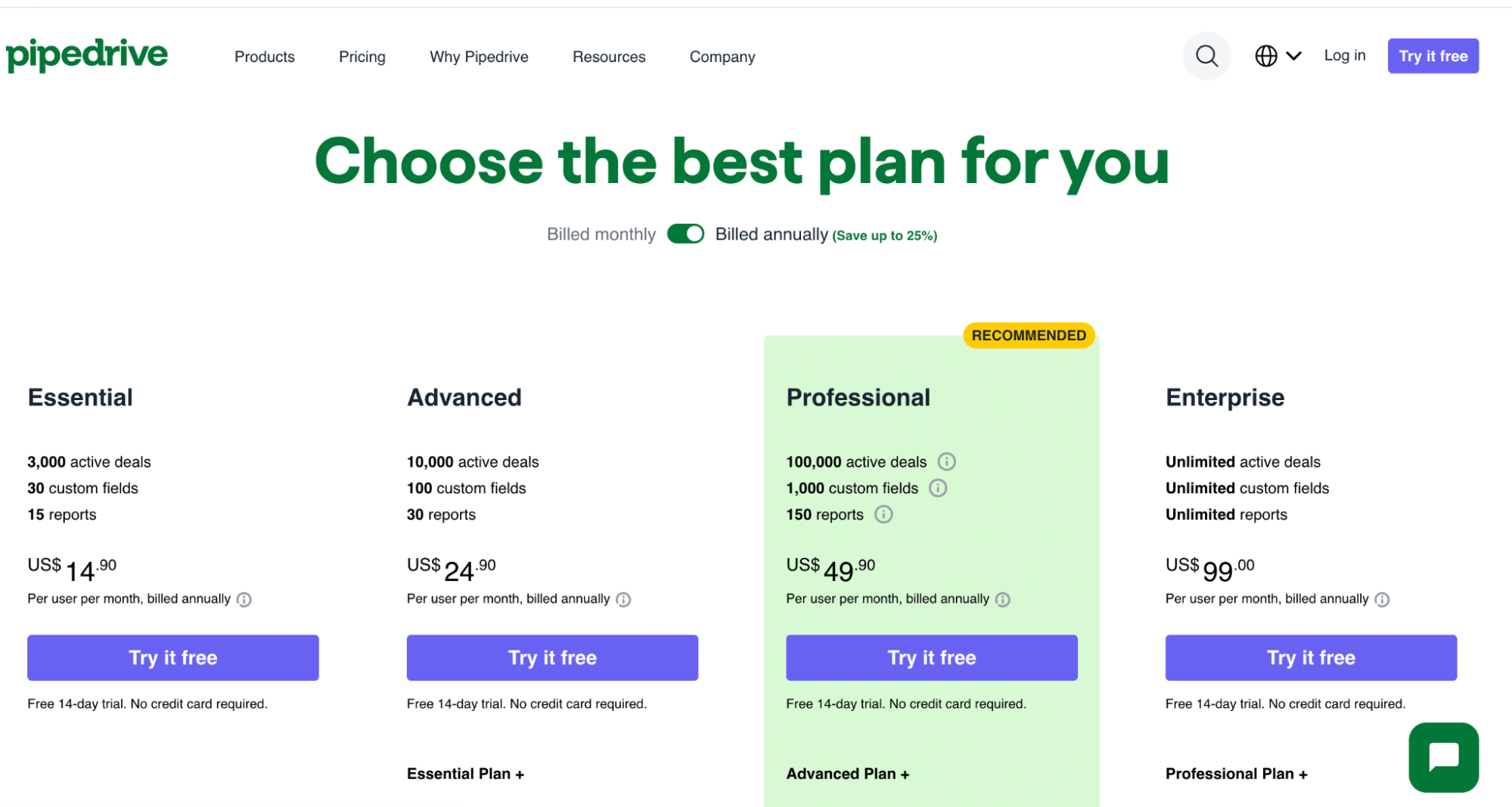Click Try it free for the Enterprise plan

tap(1310, 657)
